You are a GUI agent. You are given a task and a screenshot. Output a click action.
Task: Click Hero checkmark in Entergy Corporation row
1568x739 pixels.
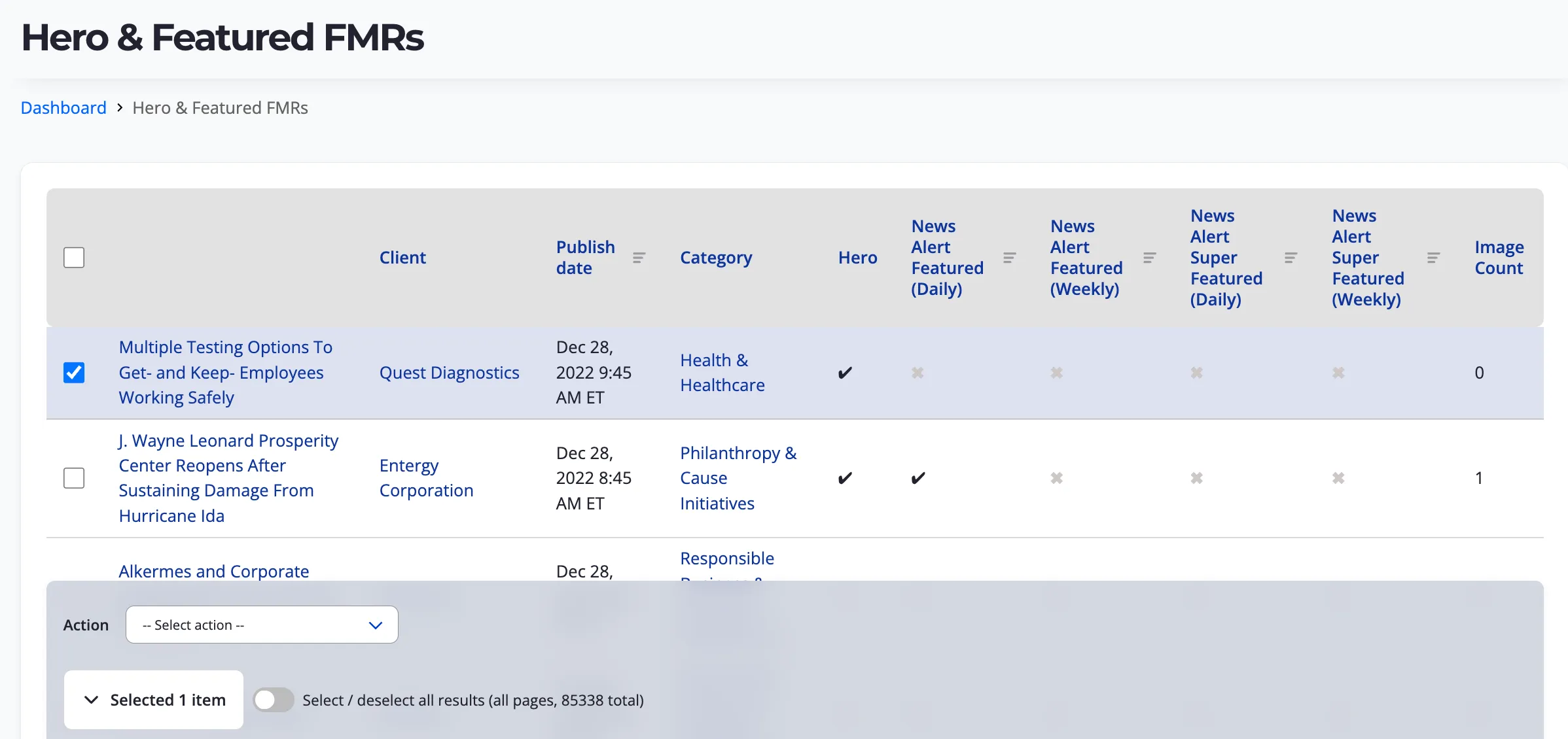click(845, 478)
